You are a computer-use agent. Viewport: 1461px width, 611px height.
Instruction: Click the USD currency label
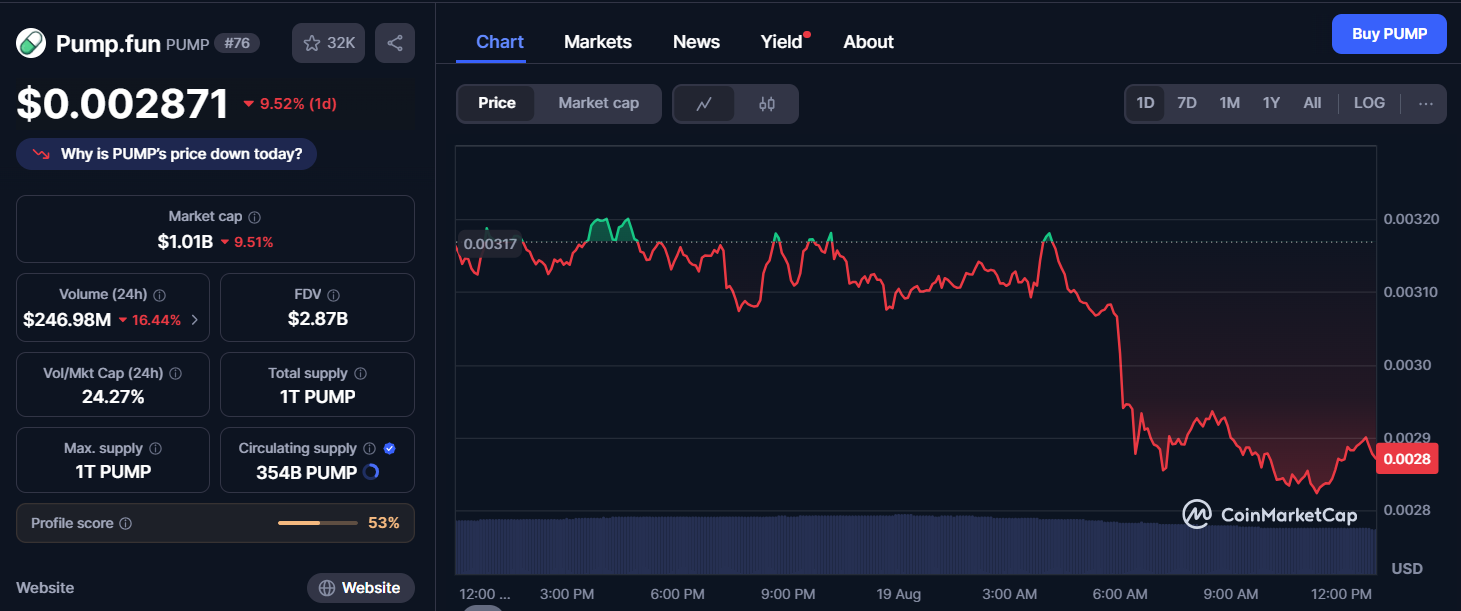(1407, 569)
